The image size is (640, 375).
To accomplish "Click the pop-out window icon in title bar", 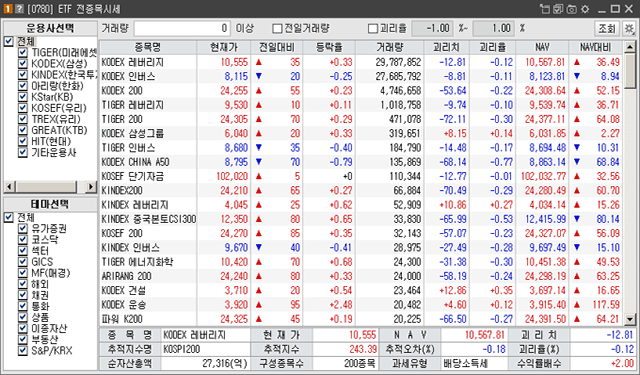I will coord(545,9).
